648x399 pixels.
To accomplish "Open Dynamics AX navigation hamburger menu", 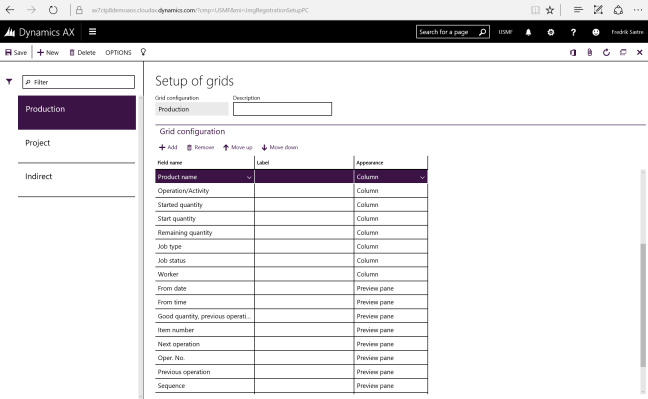I will 93,31.
